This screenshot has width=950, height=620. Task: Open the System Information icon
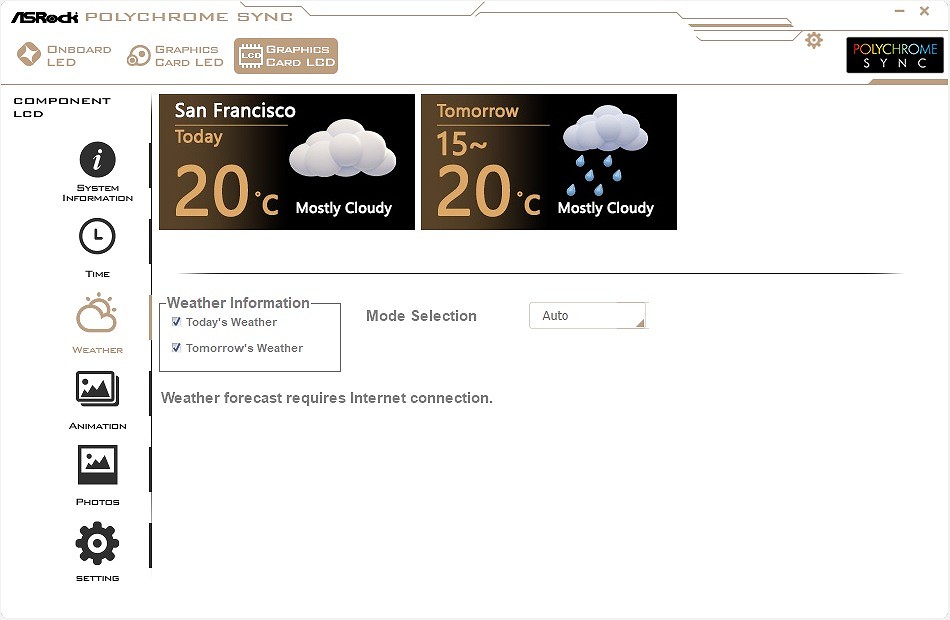(x=97, y=160)
